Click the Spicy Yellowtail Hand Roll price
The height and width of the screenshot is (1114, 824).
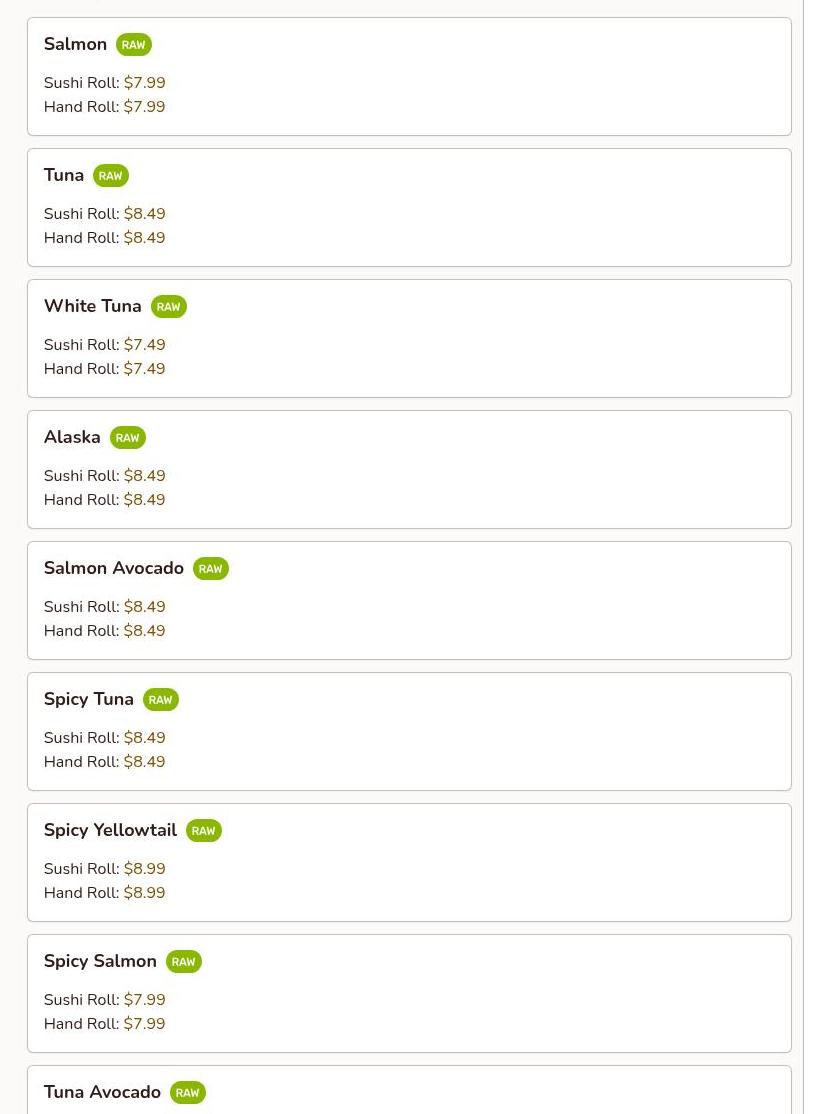coord(144,892)
